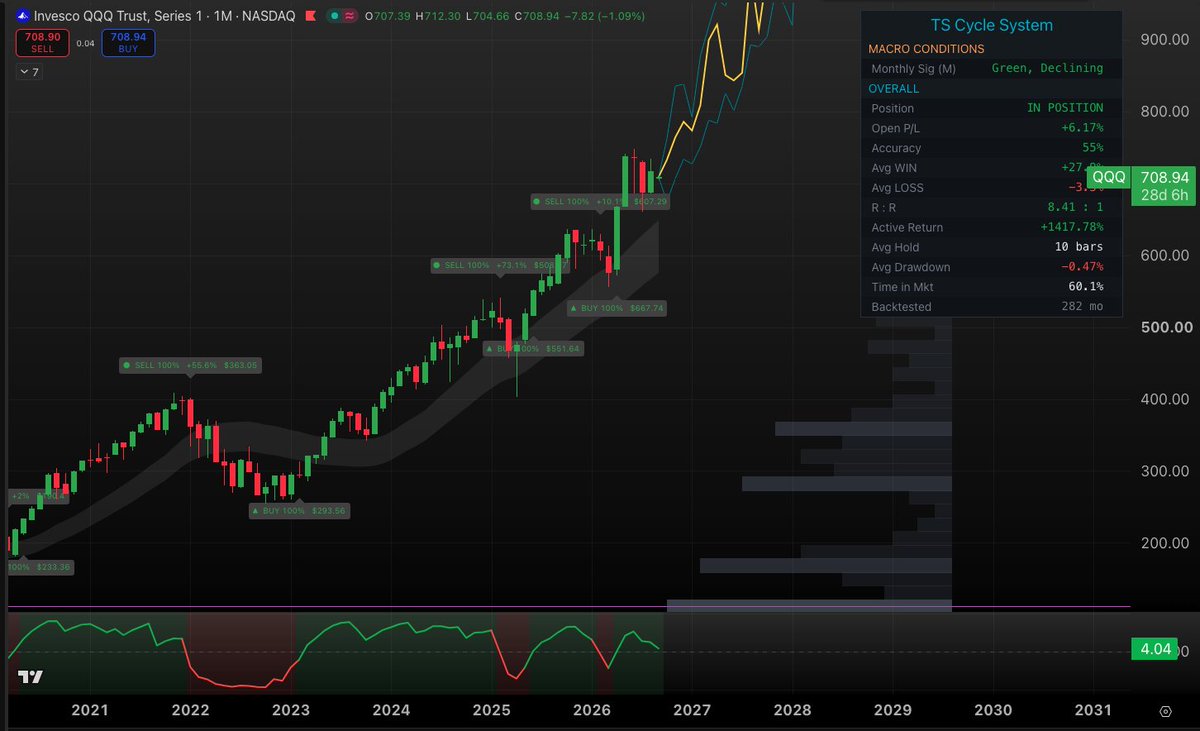Select the SELL 100% +55.6% $363.05 trade label

click(191, 366)
